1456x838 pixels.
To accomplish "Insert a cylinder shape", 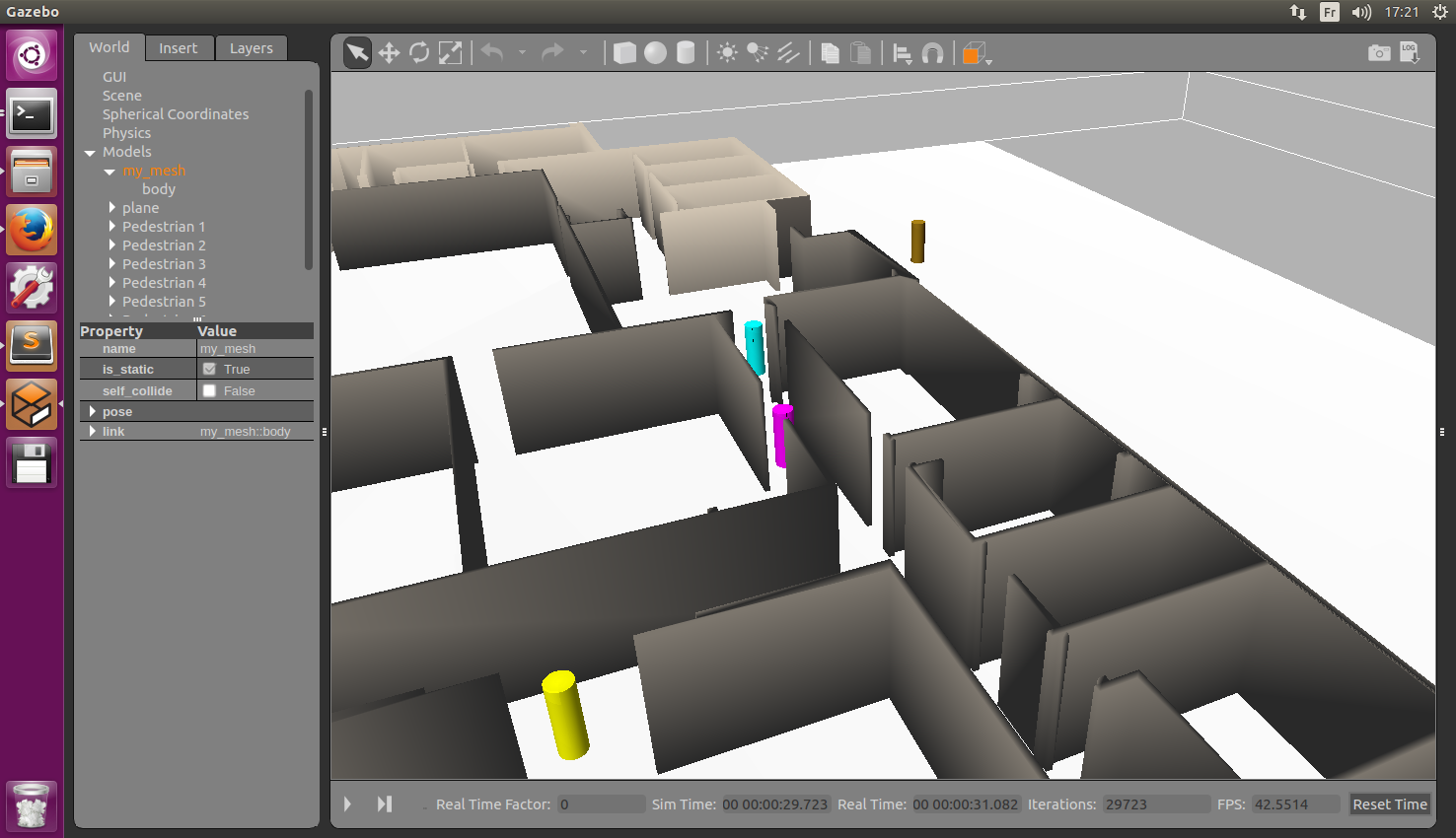I will pyautogui.click(x=686, y=53).
